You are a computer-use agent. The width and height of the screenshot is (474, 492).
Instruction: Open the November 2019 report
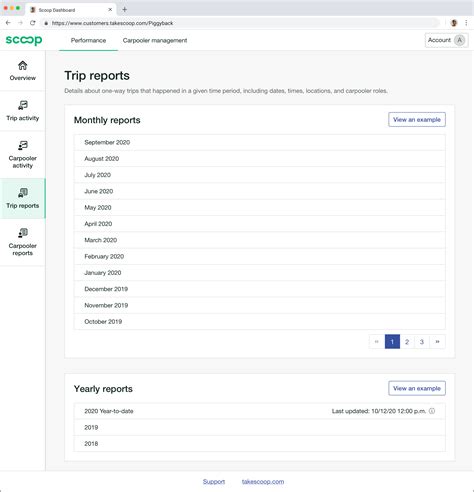pos(260,305)
